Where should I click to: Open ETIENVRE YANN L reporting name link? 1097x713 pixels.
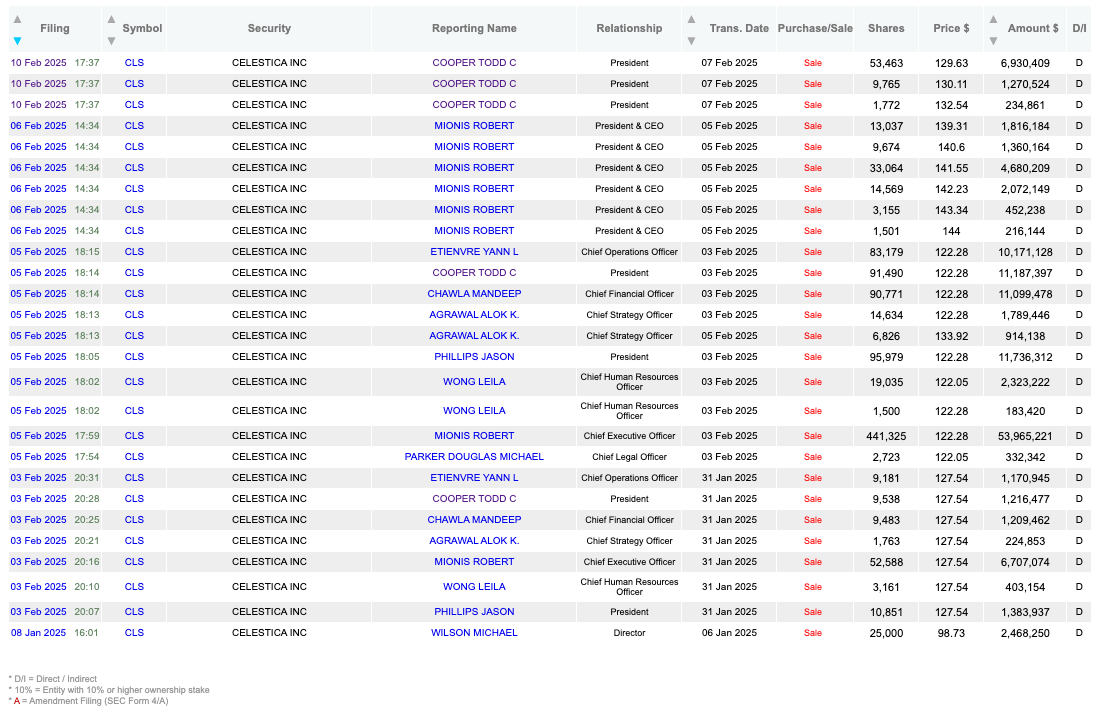(x=474, y=251)
